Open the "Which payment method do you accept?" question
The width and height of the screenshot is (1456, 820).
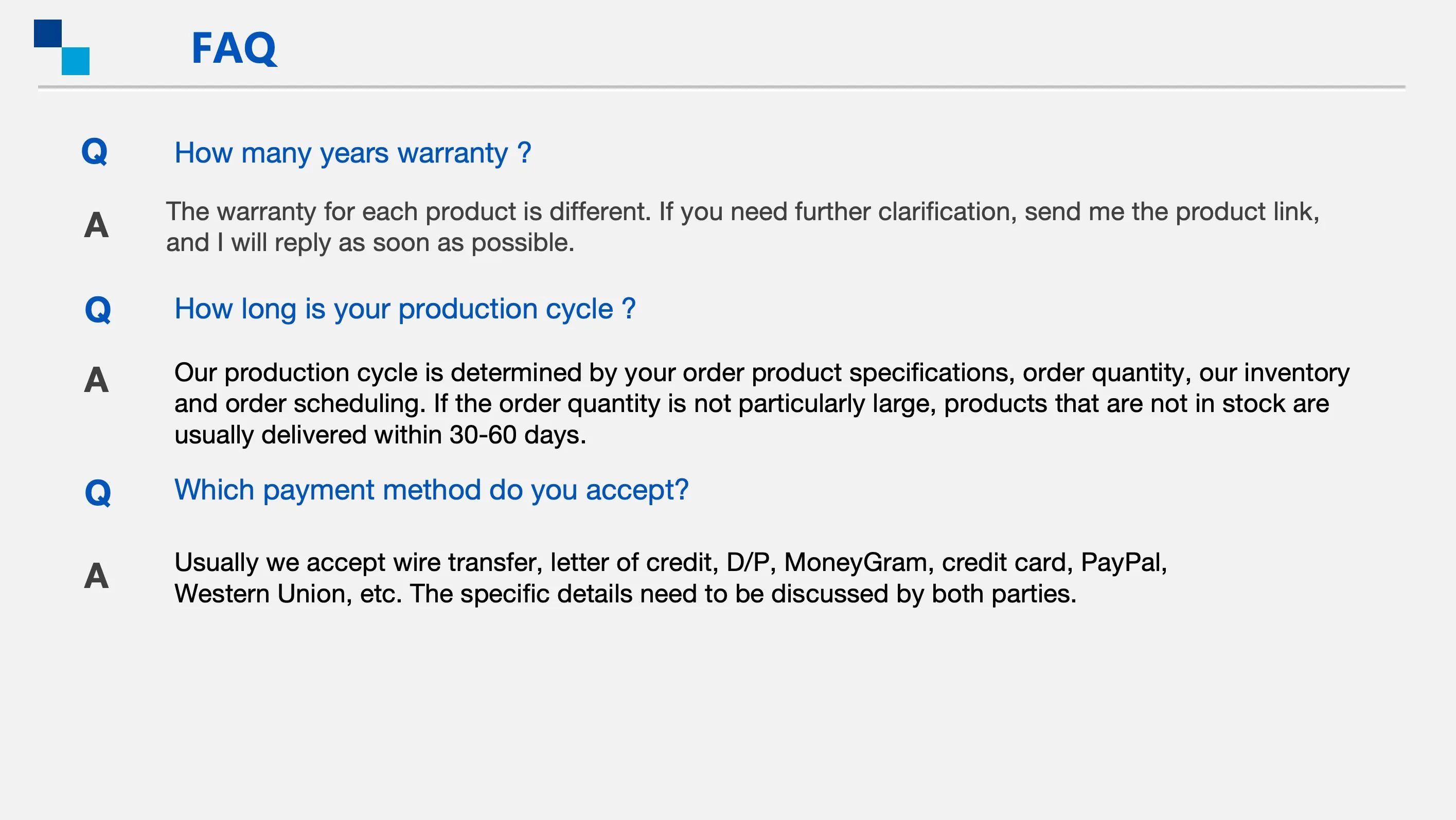coord(431,489)
